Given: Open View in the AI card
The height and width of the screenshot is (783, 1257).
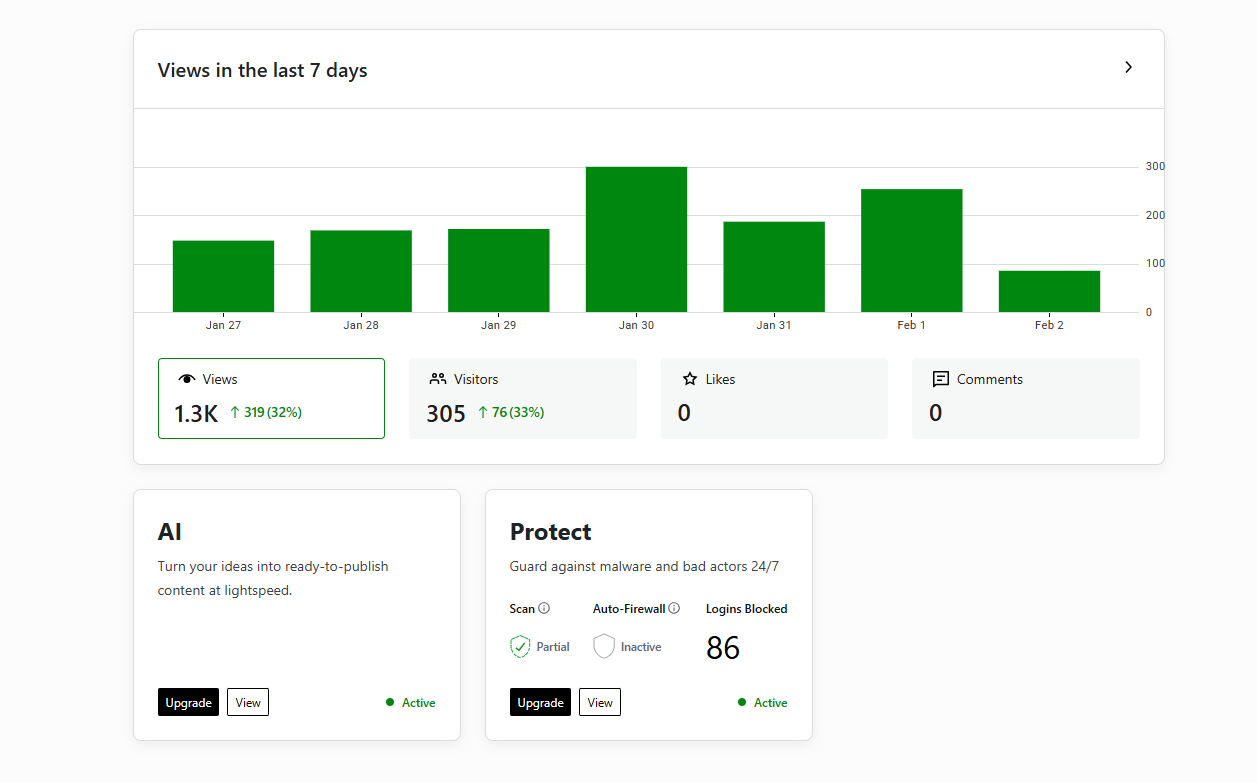Looking at the screenshot, I should click(x=248, y=702).
